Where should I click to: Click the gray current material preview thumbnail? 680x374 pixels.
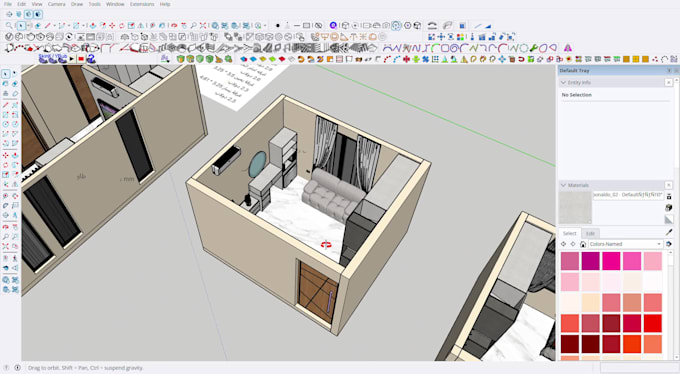pos(575,208)
